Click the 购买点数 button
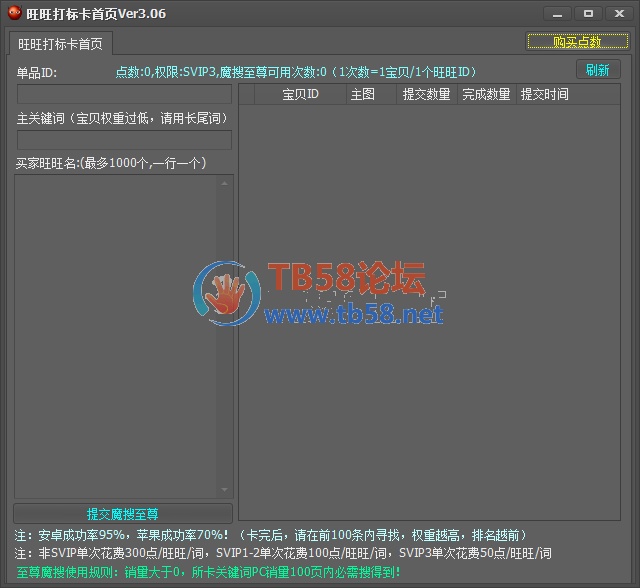This screenshot has height=588, width=640. [x=578, y=41]
